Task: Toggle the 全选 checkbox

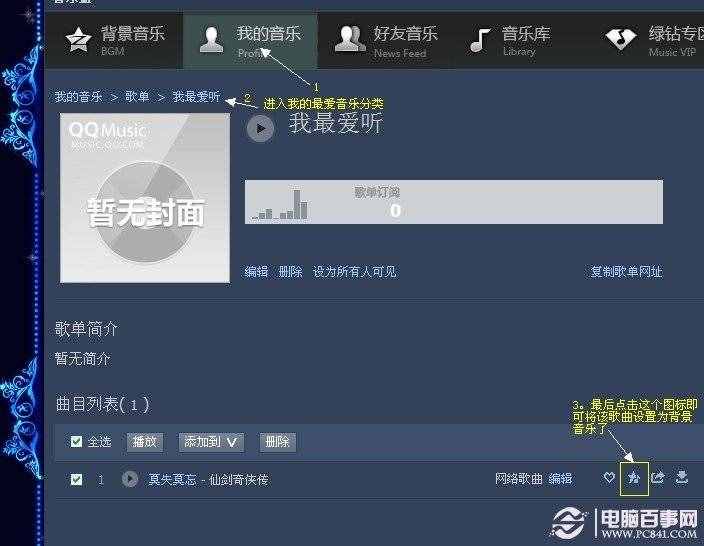Action: tap(76, 442)
